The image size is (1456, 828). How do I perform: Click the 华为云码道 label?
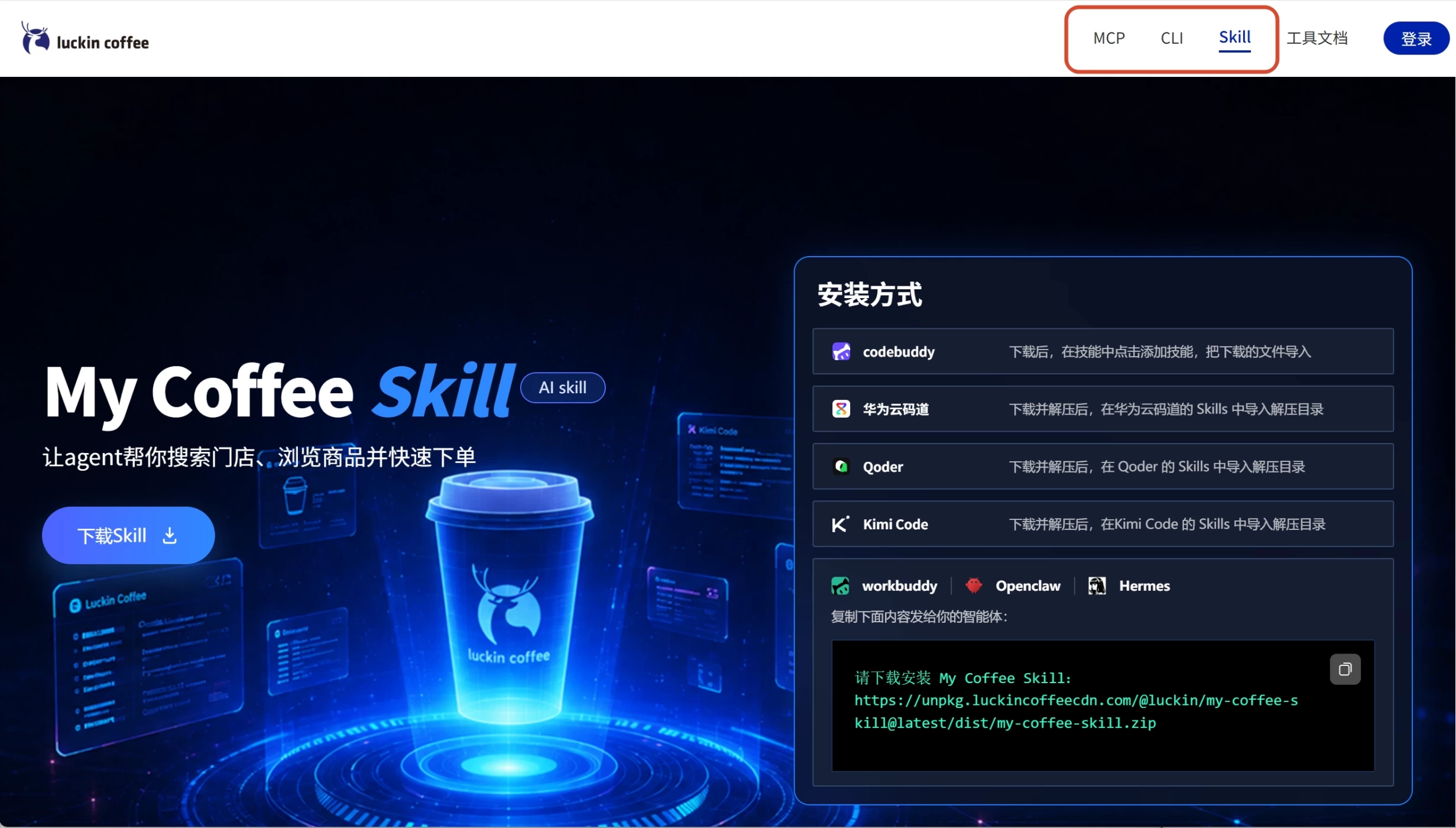896,409
